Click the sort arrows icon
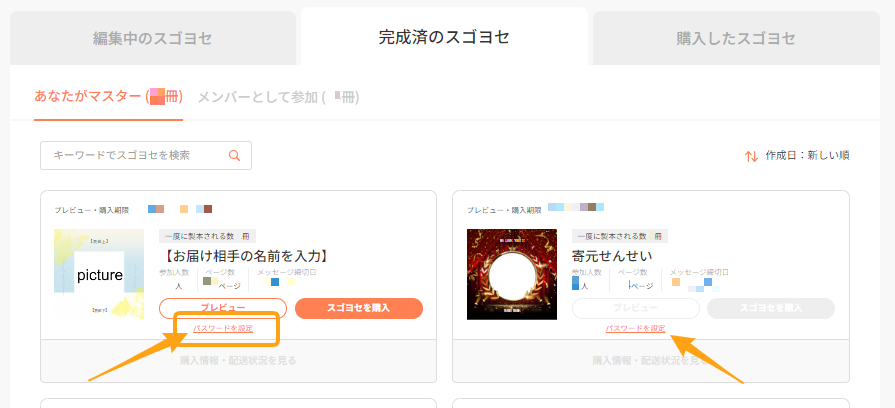Viewport: 895px width, 408px height. 751,156
